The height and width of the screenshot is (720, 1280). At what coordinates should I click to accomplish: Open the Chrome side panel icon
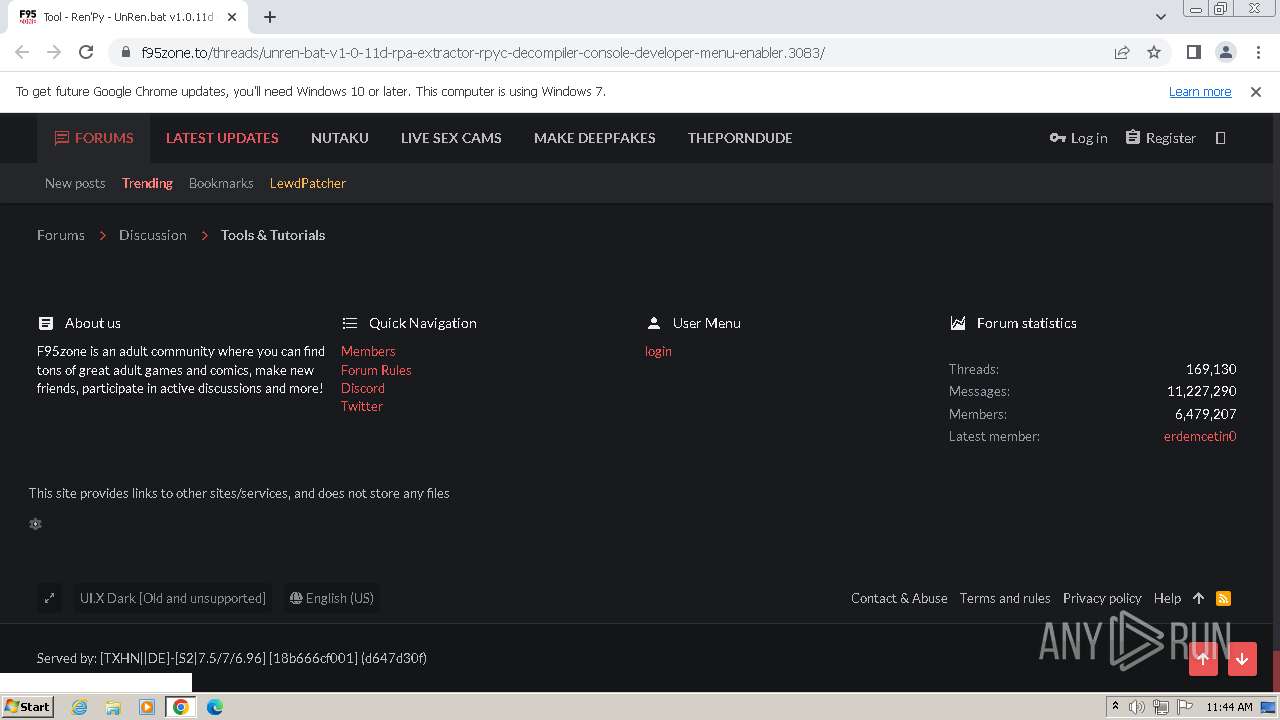click(x=1193, y=52)
